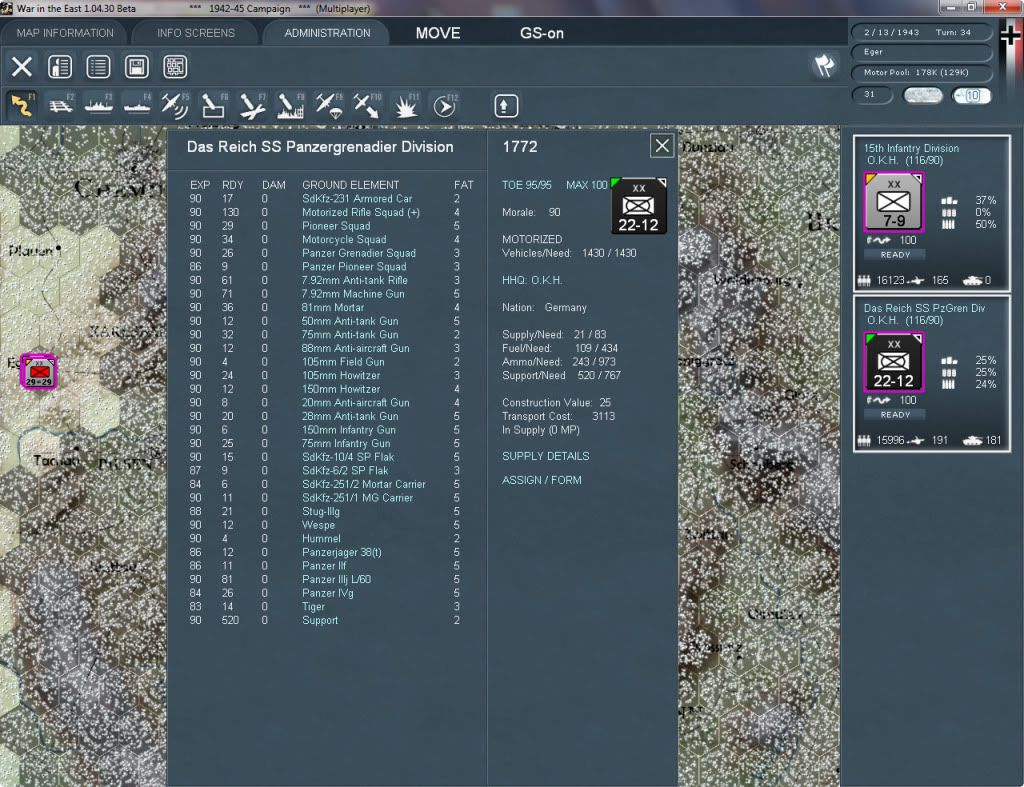Click the SdKfz-231 Armored Car element

pyautogui.click(x=357, y=199)
